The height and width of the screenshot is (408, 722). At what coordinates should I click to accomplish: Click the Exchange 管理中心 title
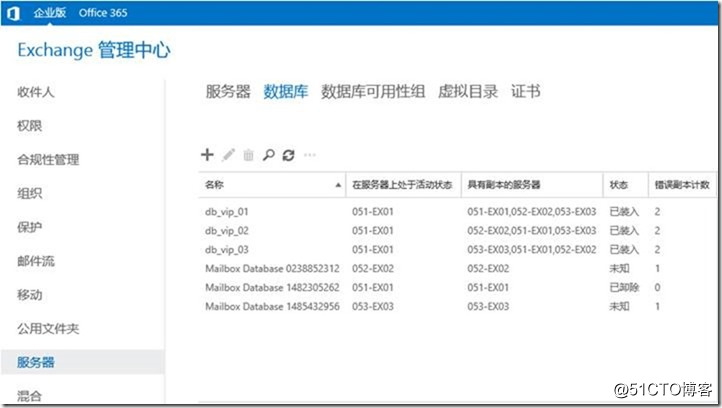94,50
